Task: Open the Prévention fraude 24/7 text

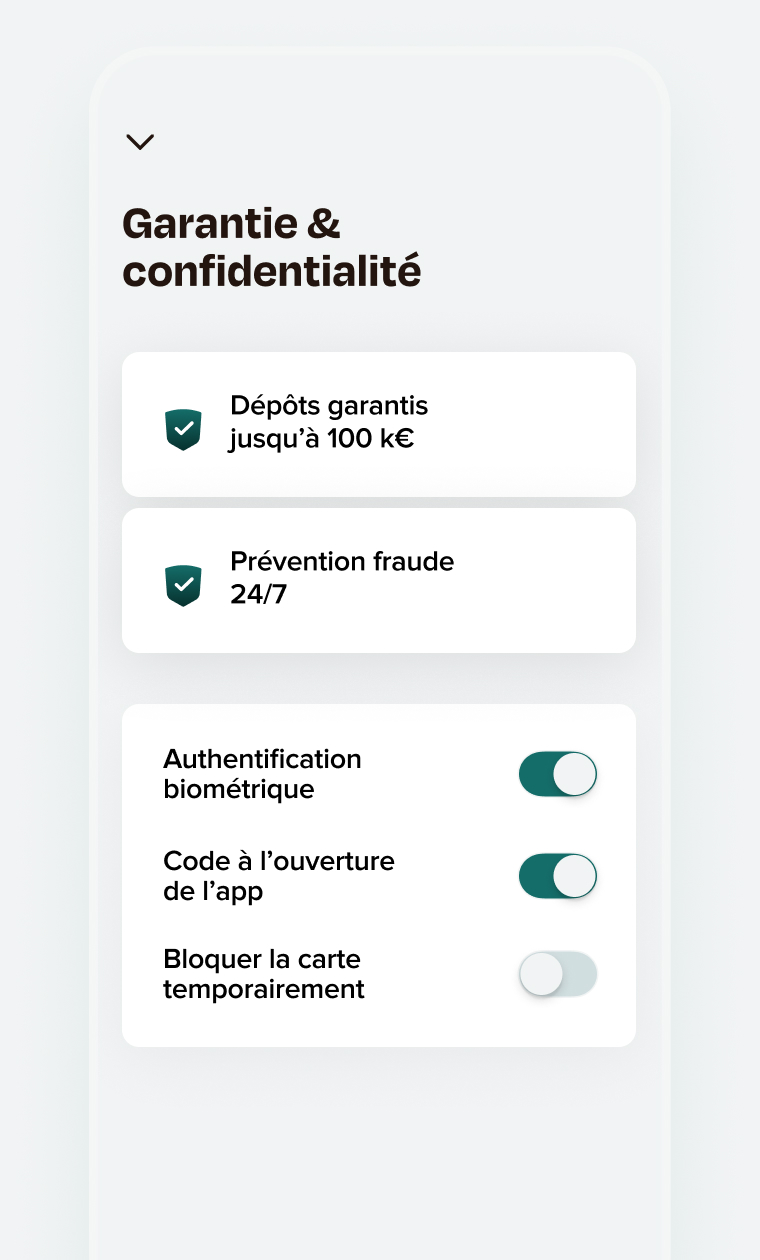Action: click(x=342, y=578)
